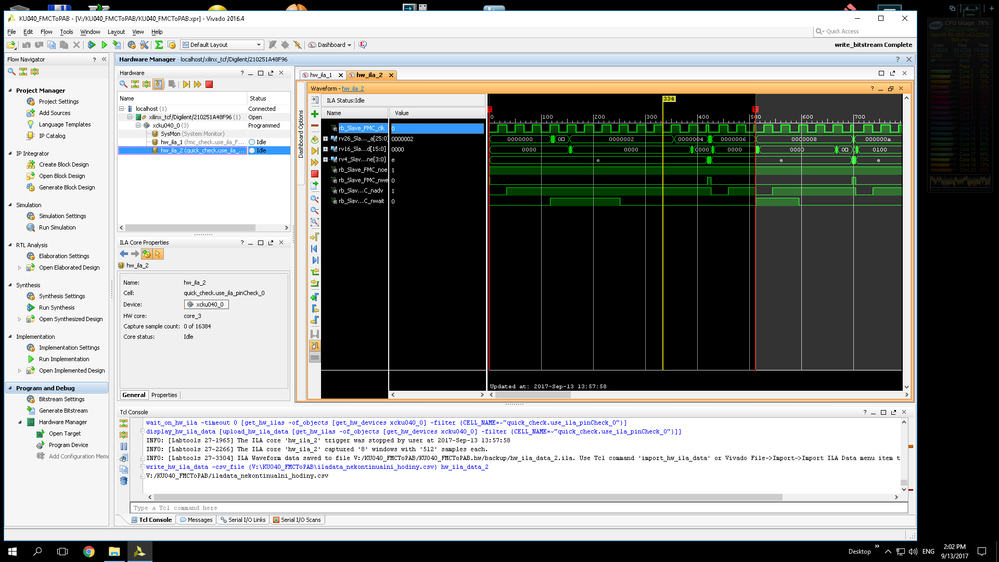Click the Tcl command input field

pyautogui.click(x=519, y=508)
